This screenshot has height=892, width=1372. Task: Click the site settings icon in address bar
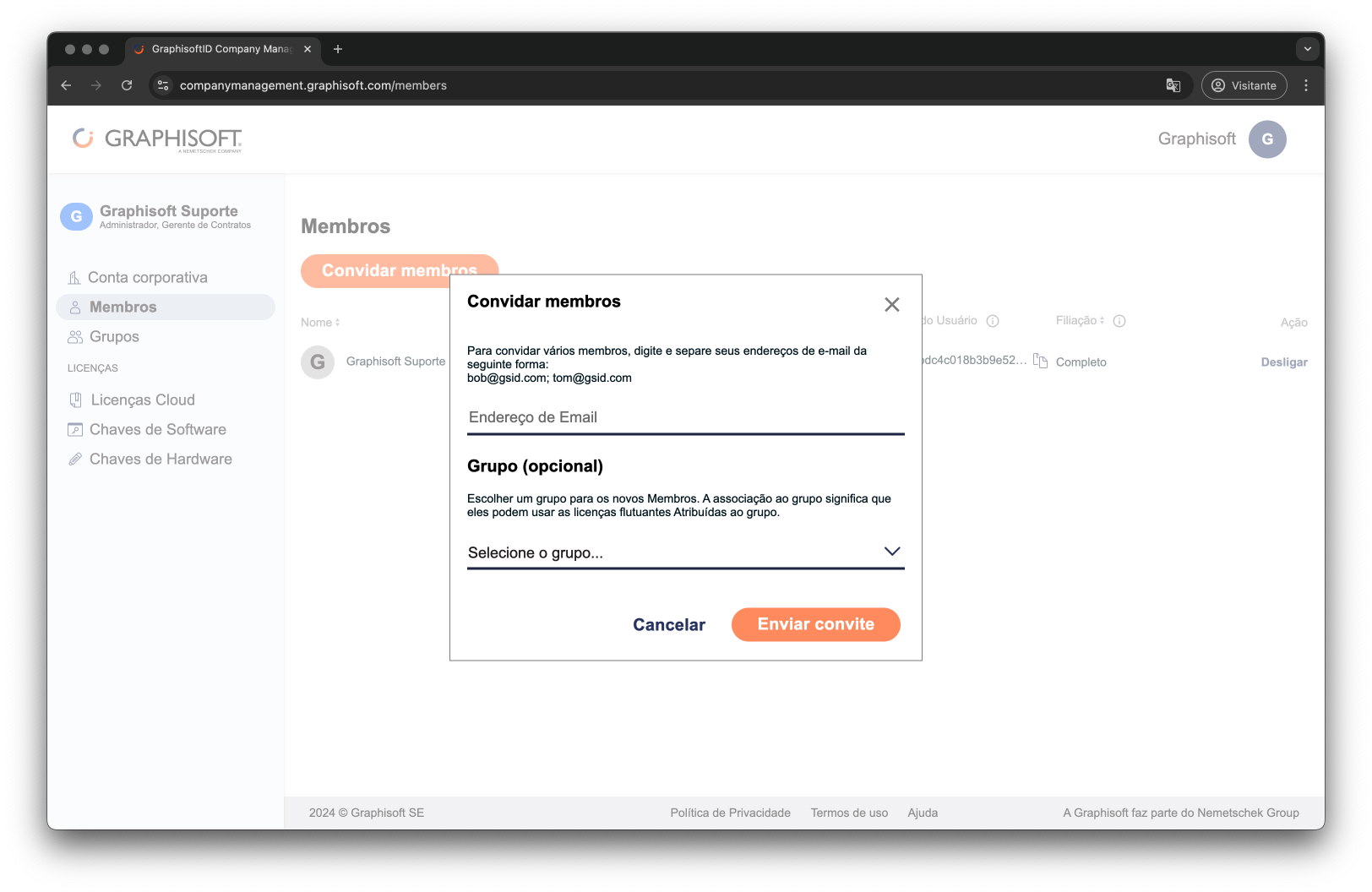(x=164, y=85)
